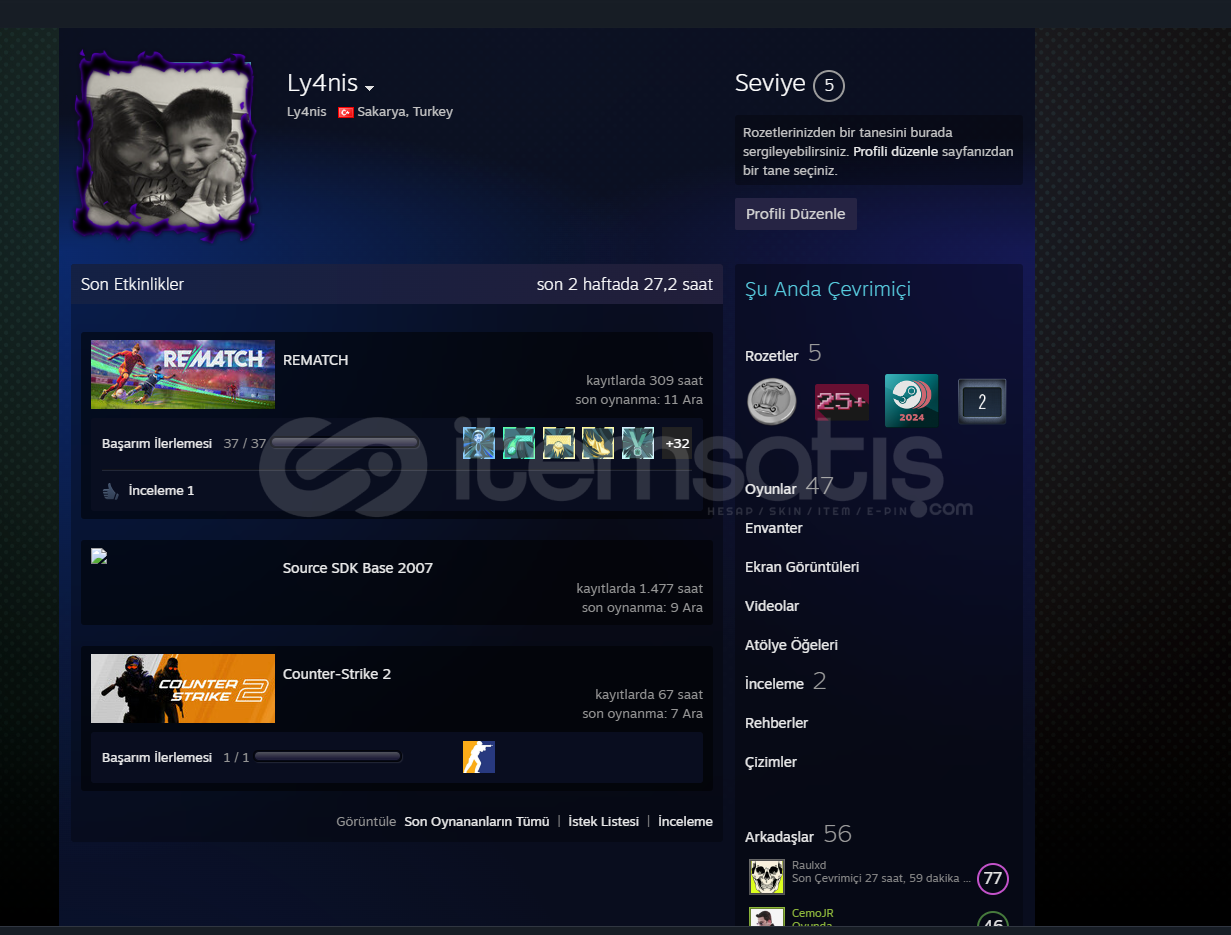Screen dimensions: 1231x935
Task: Click the Steam 2024 badge
Action: (x=912, y=401)
